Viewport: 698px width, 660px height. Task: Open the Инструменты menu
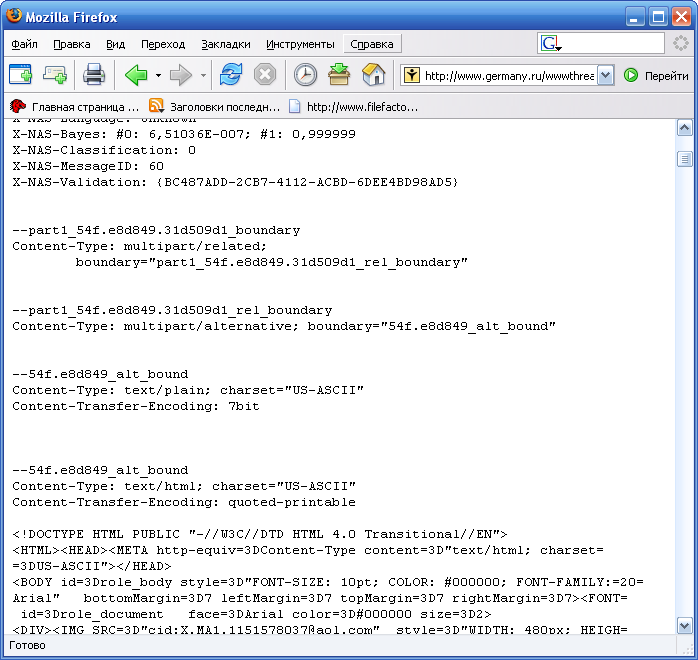300,44
